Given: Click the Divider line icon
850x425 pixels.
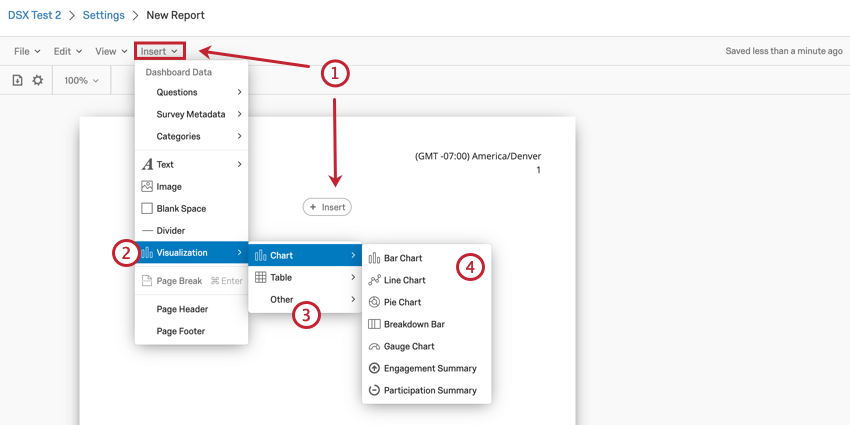Looking at the screenshot, I should click(x=147, y=230).
